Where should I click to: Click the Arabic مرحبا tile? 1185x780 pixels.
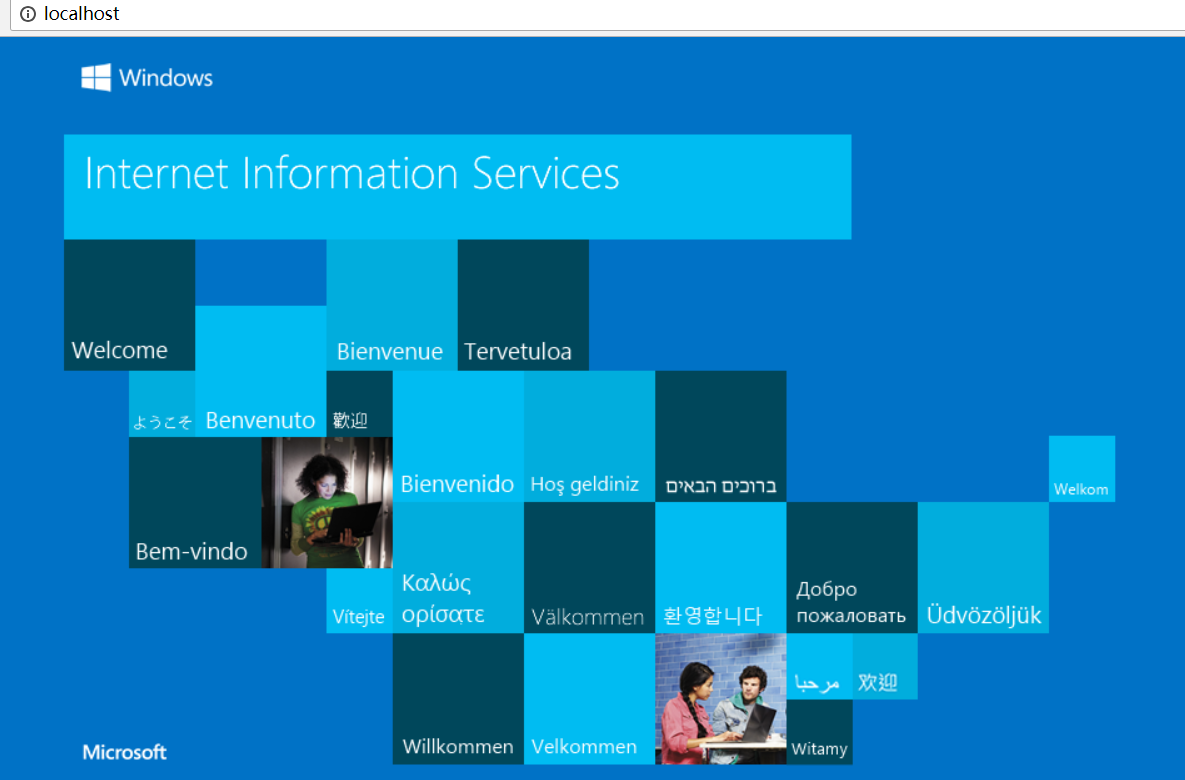pos(819,667)
